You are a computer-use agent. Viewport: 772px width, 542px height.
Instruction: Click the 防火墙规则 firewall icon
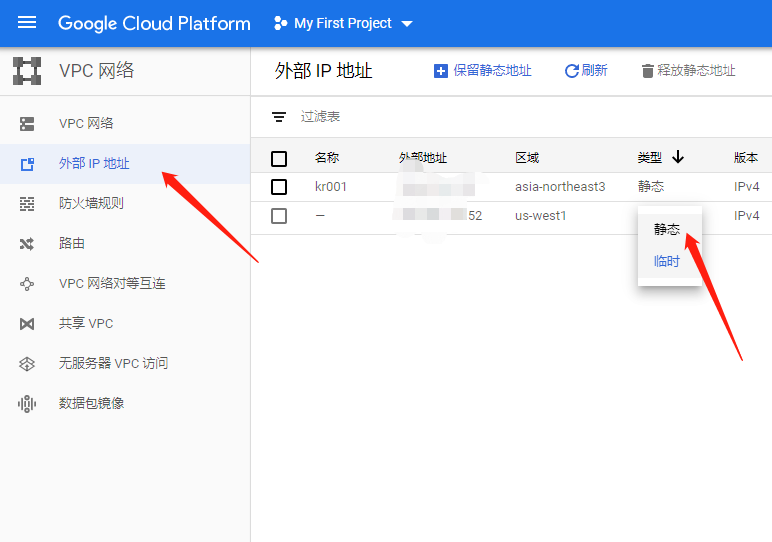(27, 203)
